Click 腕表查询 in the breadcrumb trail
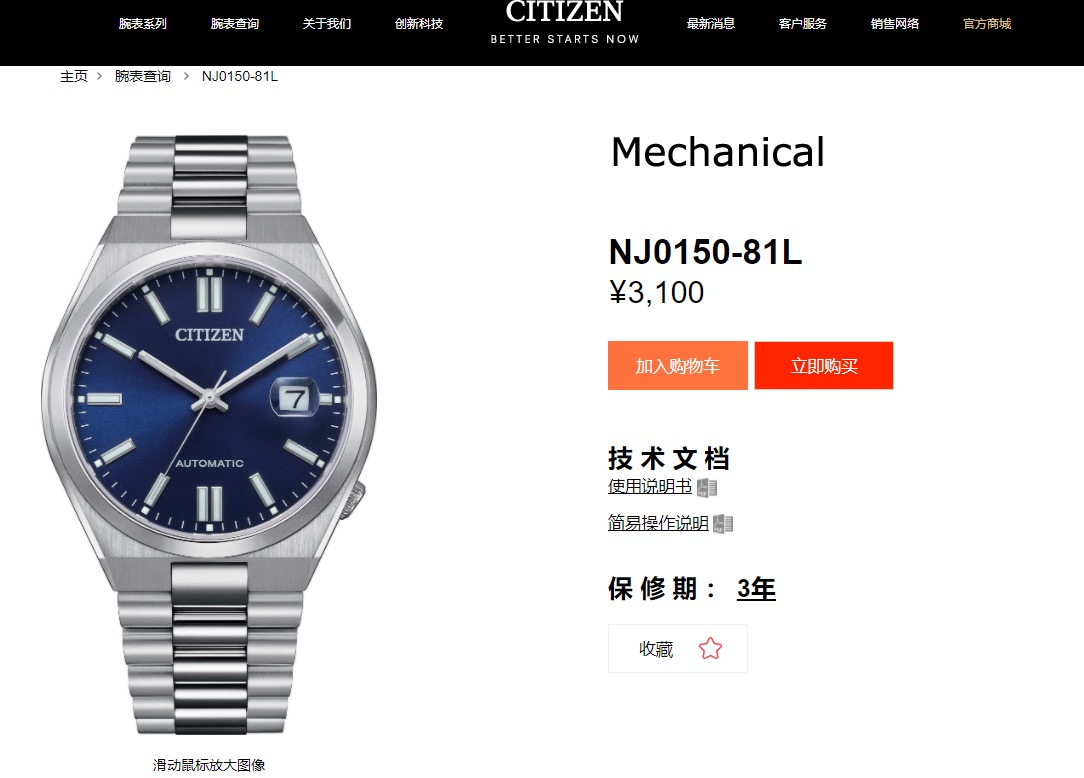 pyautogui.click(x=142, y=76)
